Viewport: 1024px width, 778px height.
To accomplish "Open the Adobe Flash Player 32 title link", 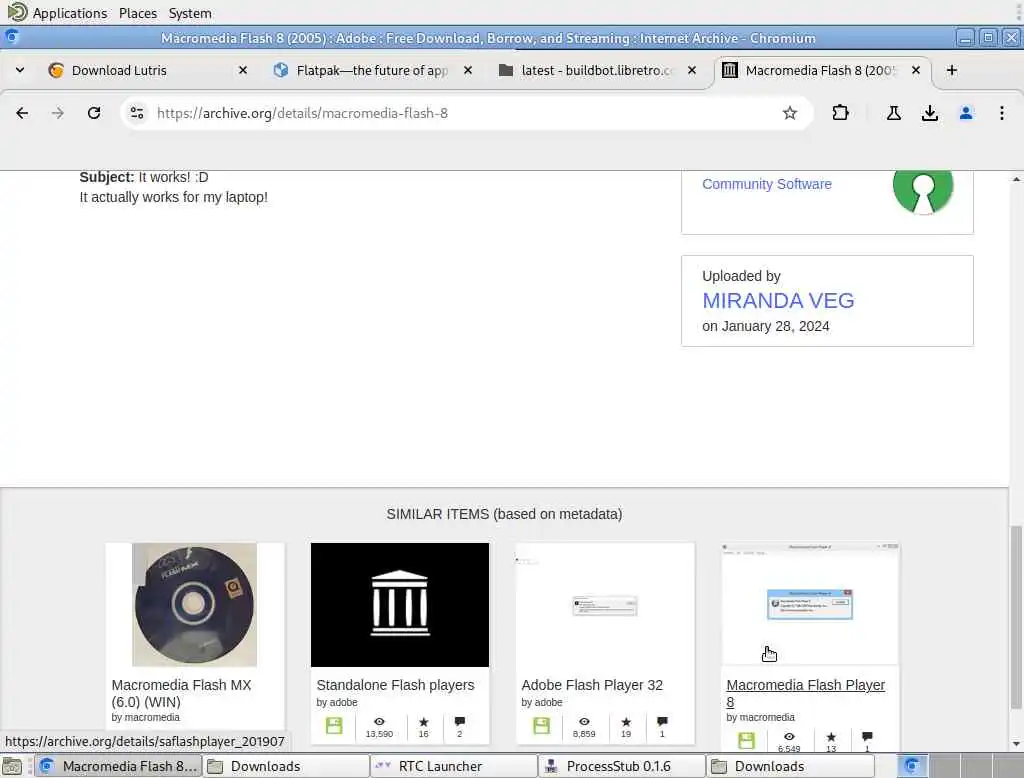I will coord(592,685).
